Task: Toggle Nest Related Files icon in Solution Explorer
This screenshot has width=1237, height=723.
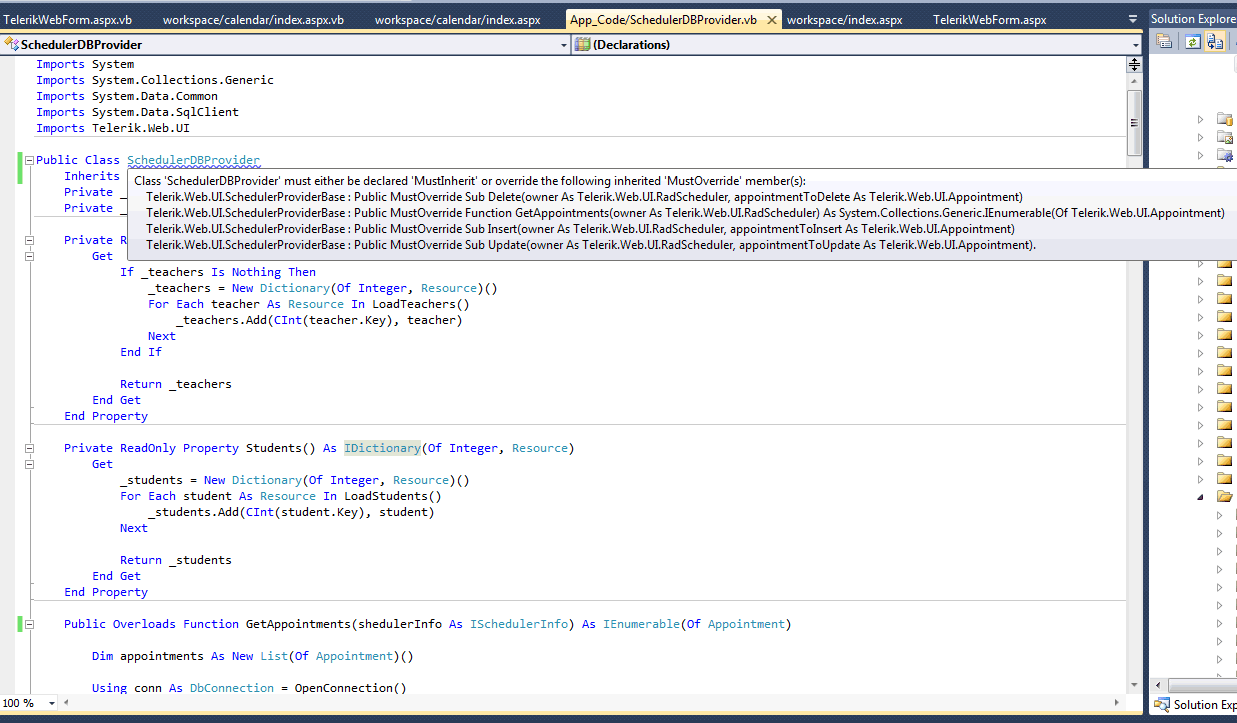Action: coord(1215,41)
